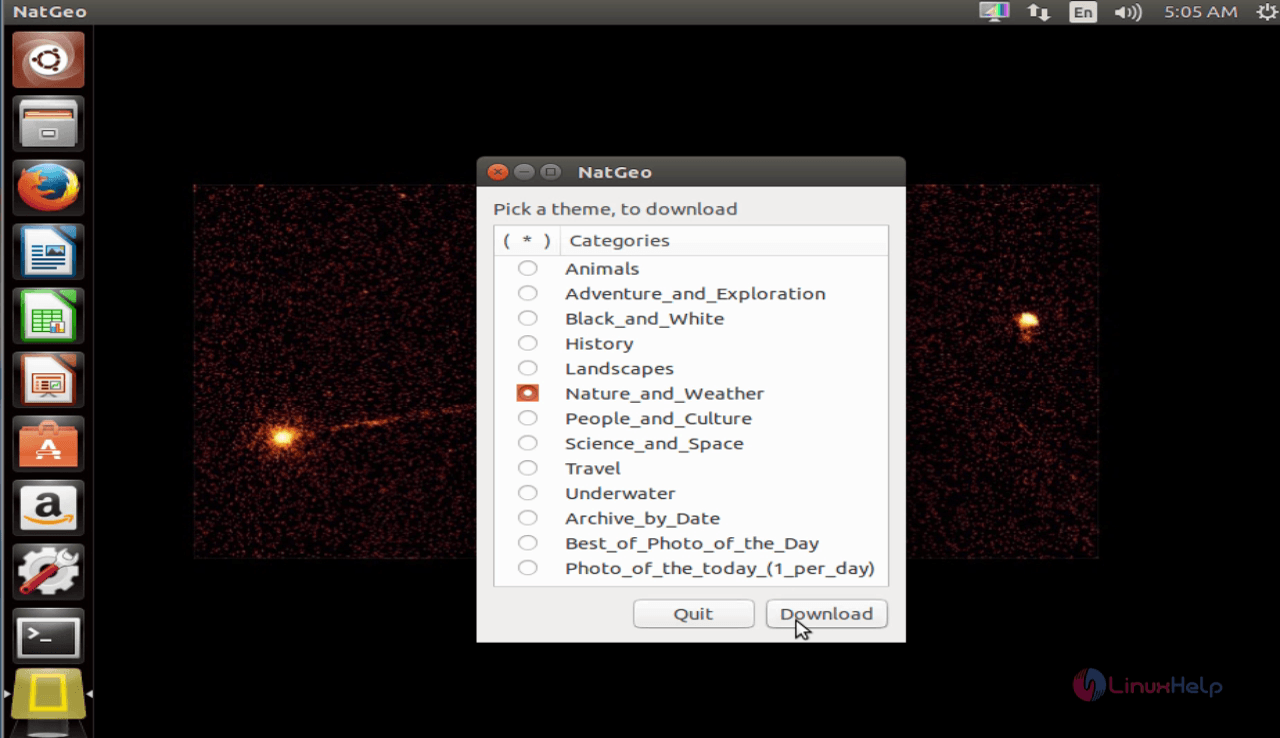1280x738 pixels.
Task: Open LibreOffice Calc from launcher
Action: 48,316
